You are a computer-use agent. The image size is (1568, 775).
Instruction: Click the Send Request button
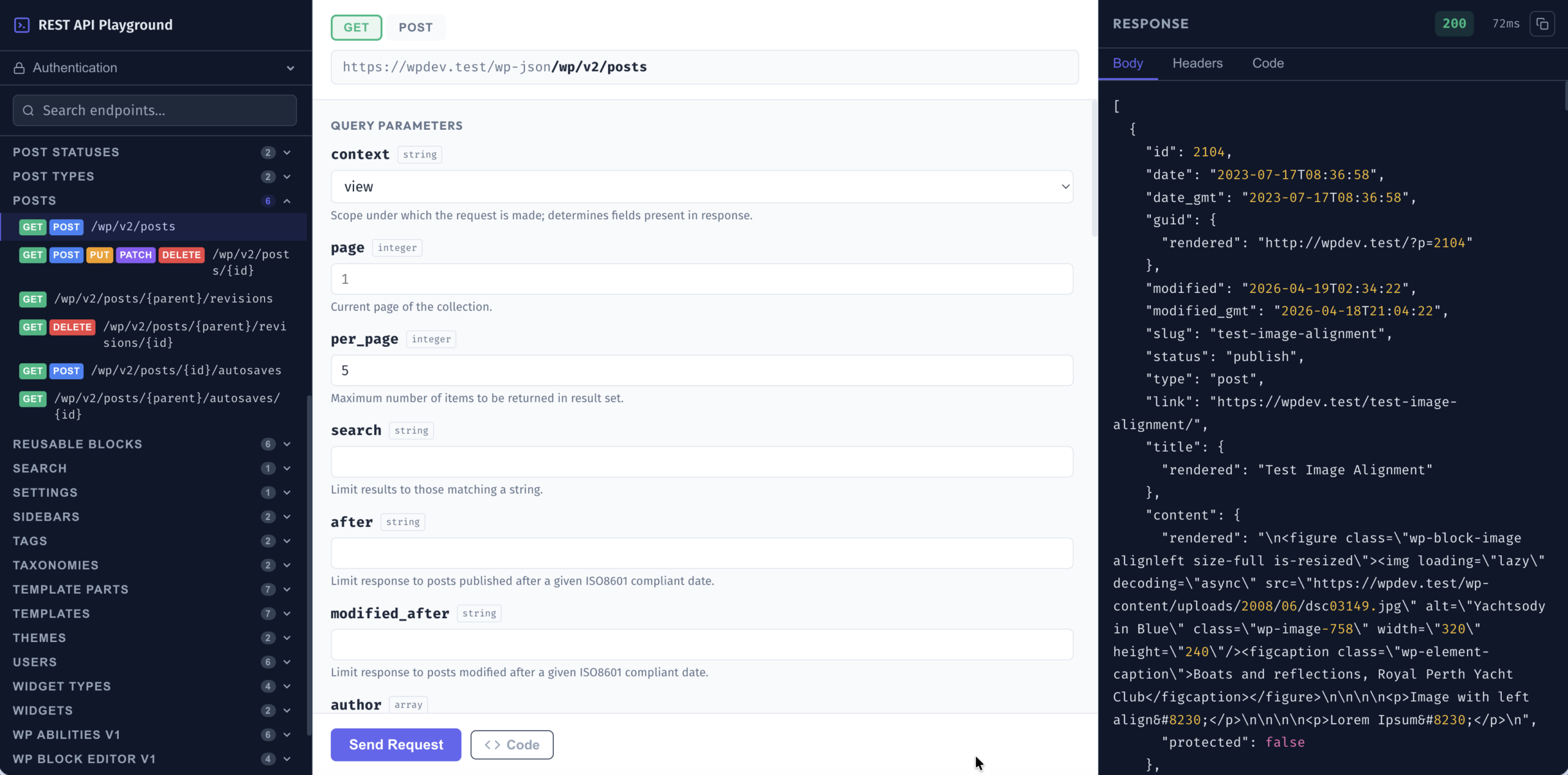(395, 744)
